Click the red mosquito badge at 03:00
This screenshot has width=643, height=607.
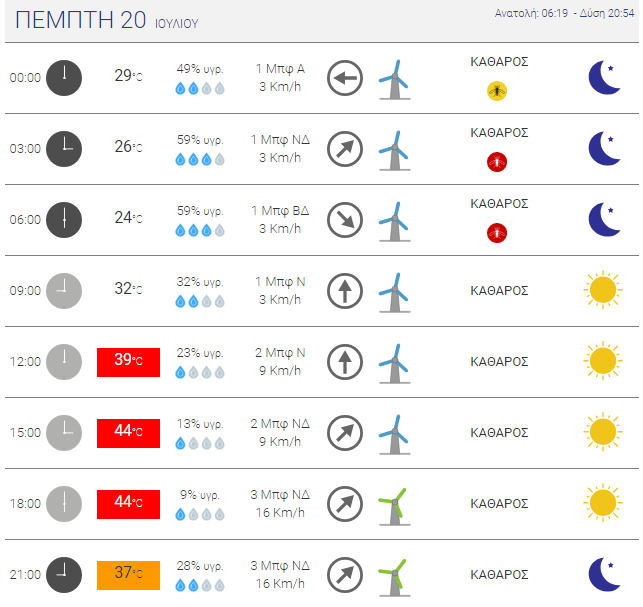[497, 162]
